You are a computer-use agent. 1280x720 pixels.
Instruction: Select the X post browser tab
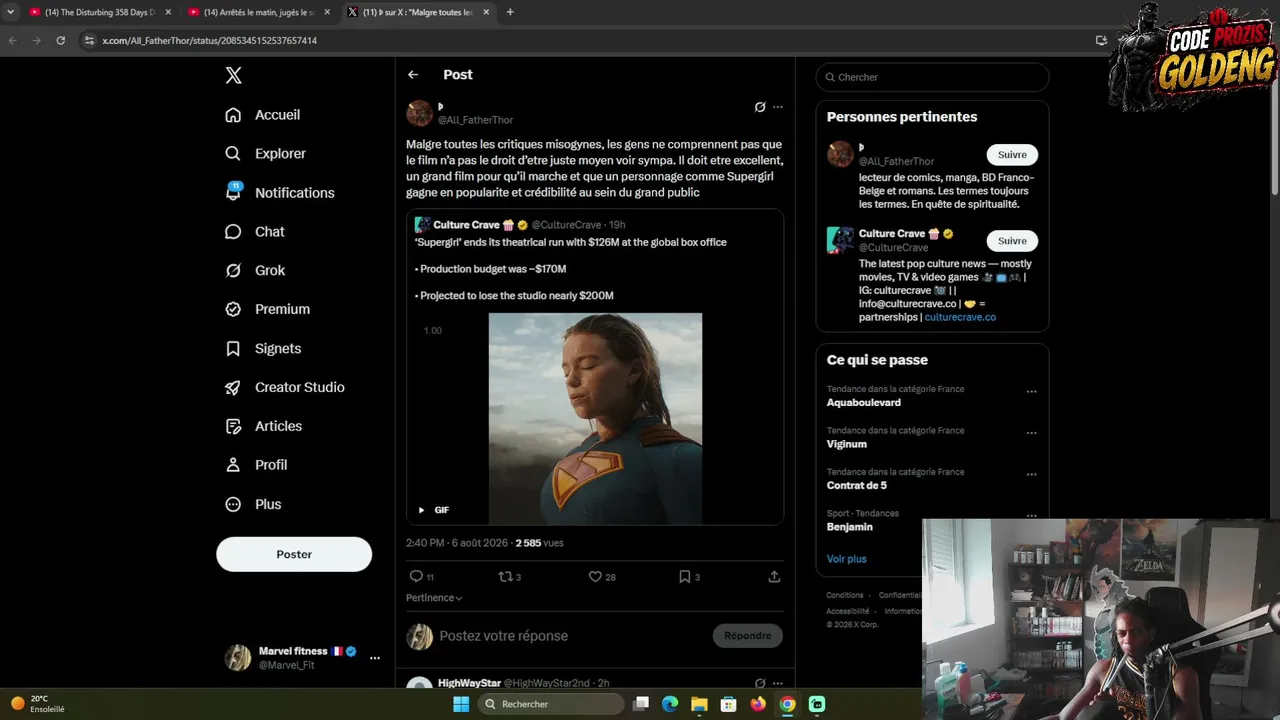point(417,12)
